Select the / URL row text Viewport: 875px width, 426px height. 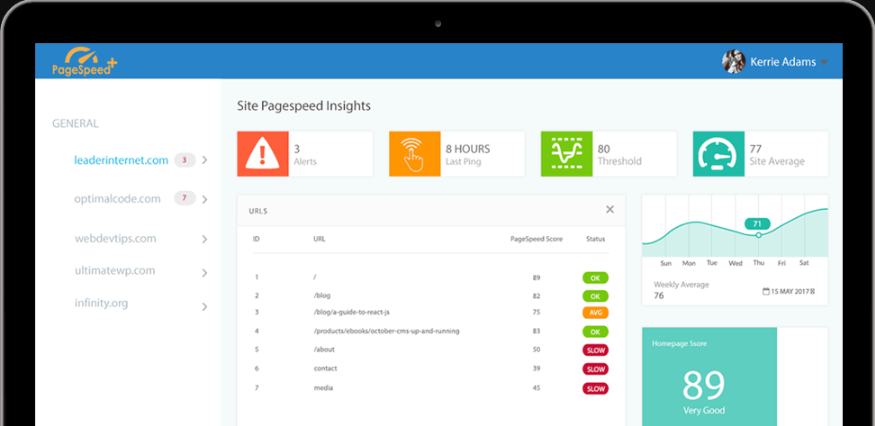pos(315,277)
